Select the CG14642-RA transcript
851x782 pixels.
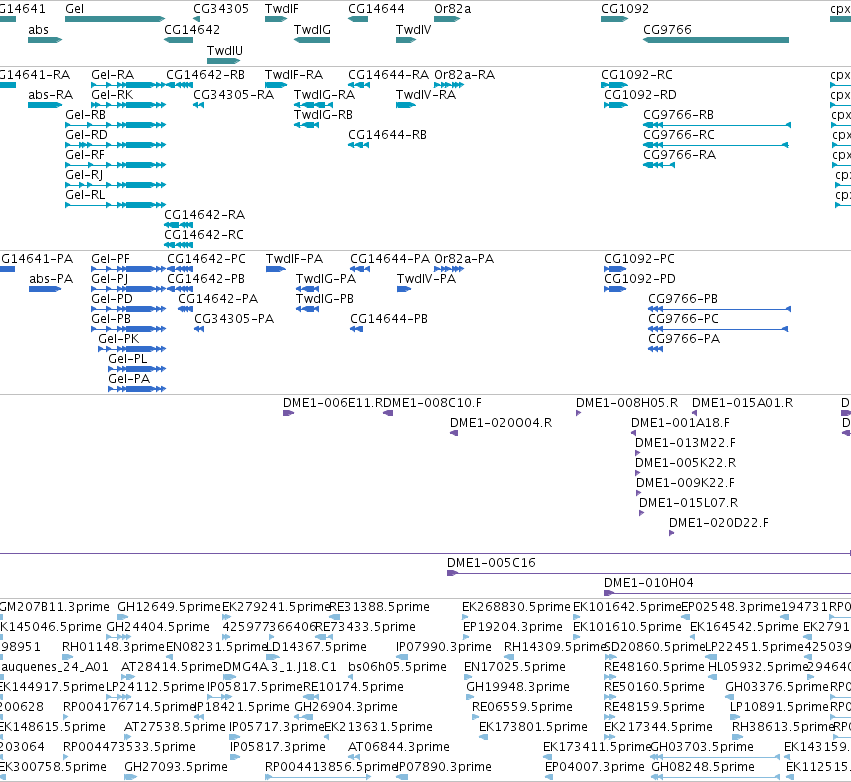pyautogui.click(x=179, y=225)
